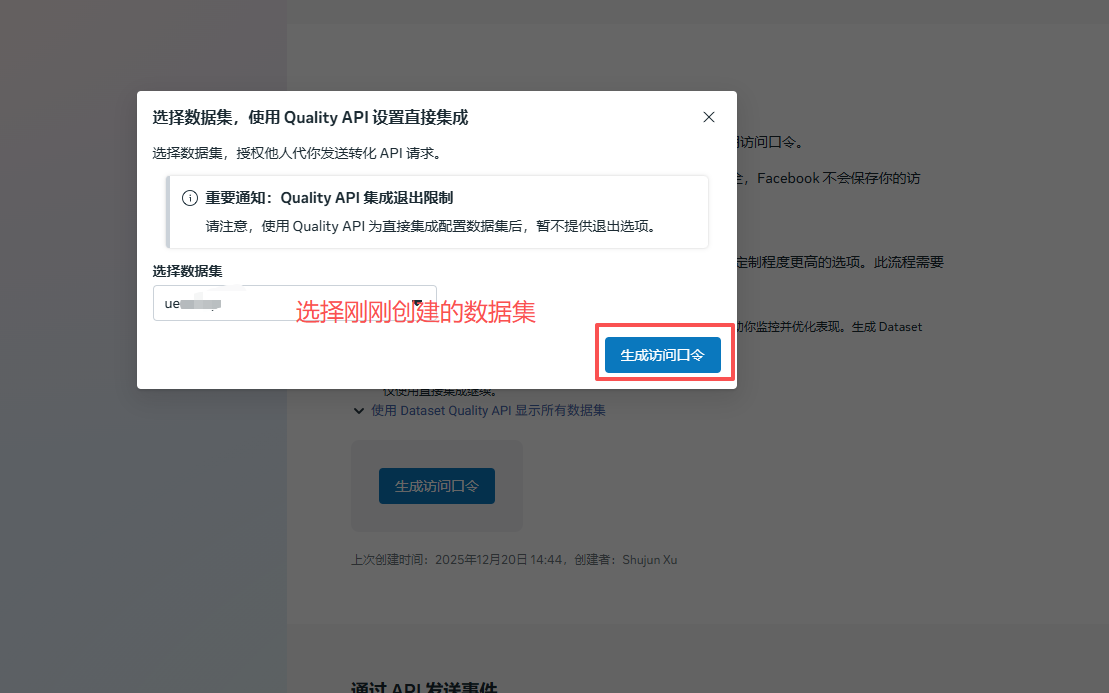This screenshot has height=693, width=1109.
Task: Click the 通过 API 发送事件 section heading
Action: tap(424, 688)
